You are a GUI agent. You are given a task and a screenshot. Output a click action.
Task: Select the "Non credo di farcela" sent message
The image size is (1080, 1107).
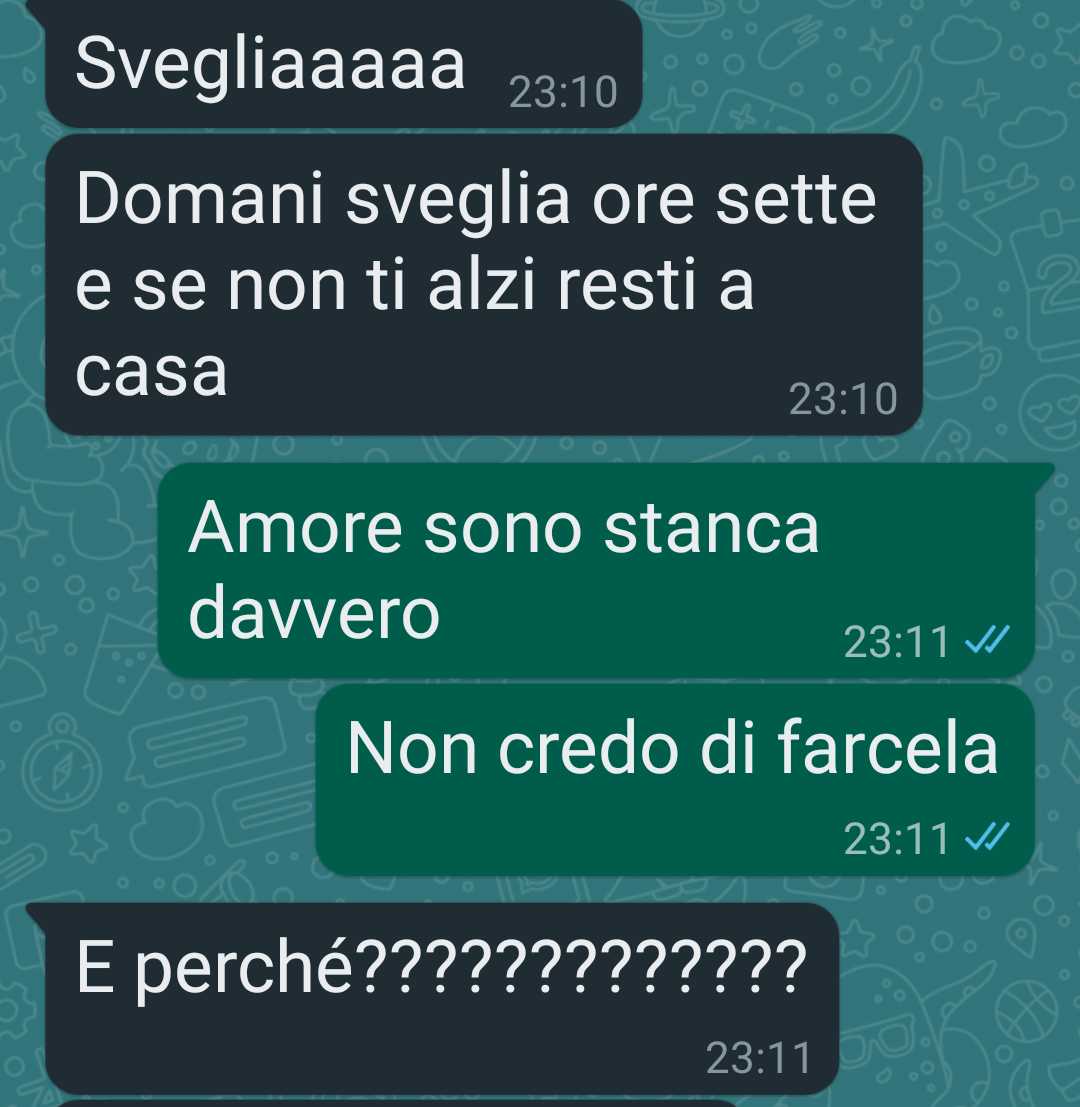click(x=676, y=780)
